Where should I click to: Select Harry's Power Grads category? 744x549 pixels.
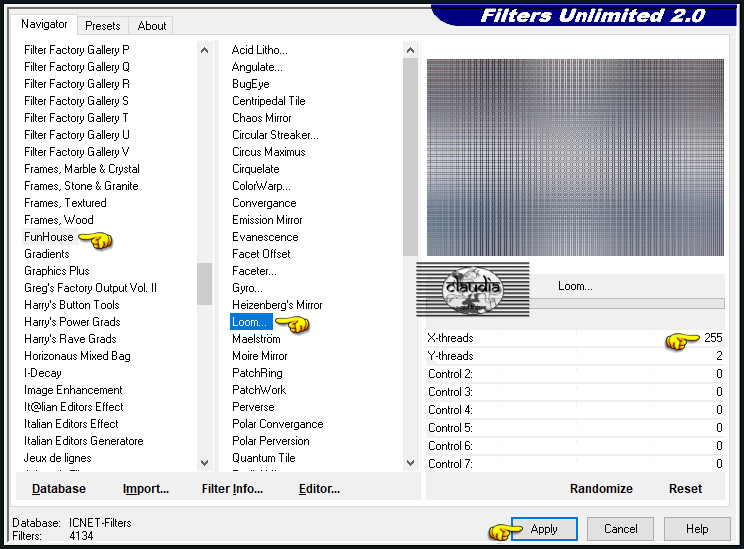pyautogui.click(x=72, y=322)
